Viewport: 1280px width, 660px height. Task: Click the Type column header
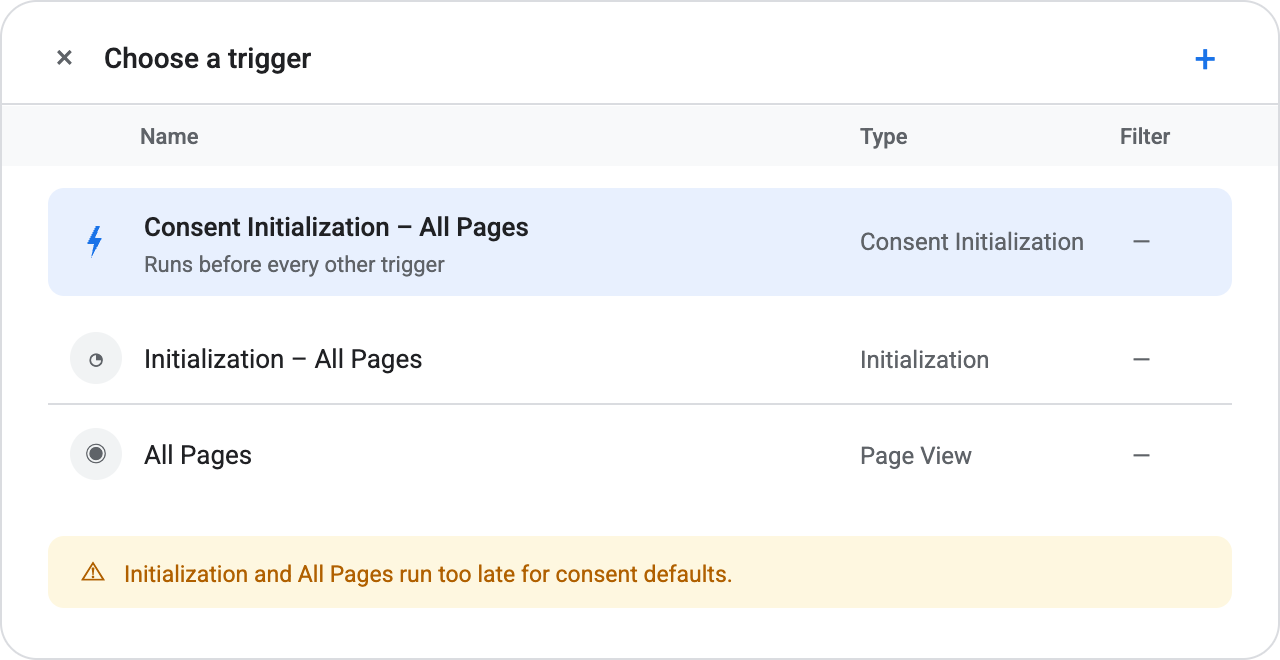click(x=884, y=136)
